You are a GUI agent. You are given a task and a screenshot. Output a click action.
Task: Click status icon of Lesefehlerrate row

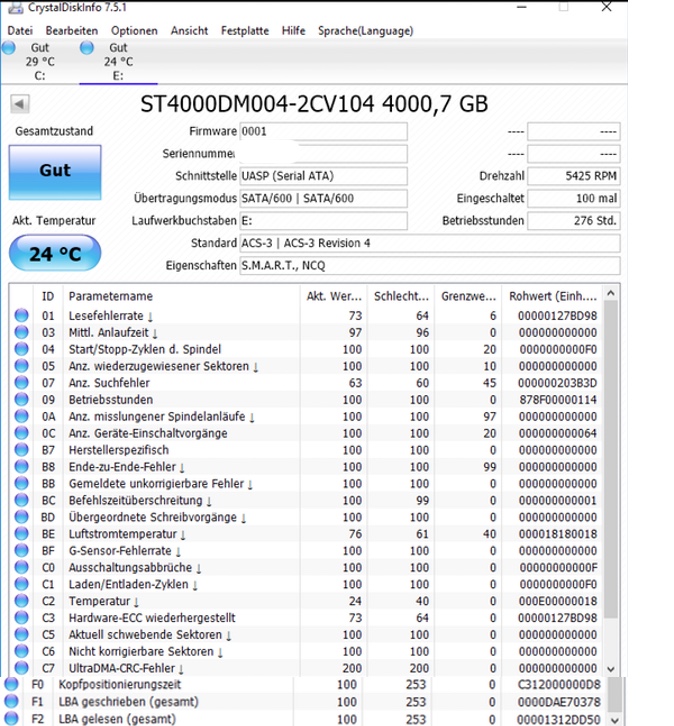[x=21, y=315]
